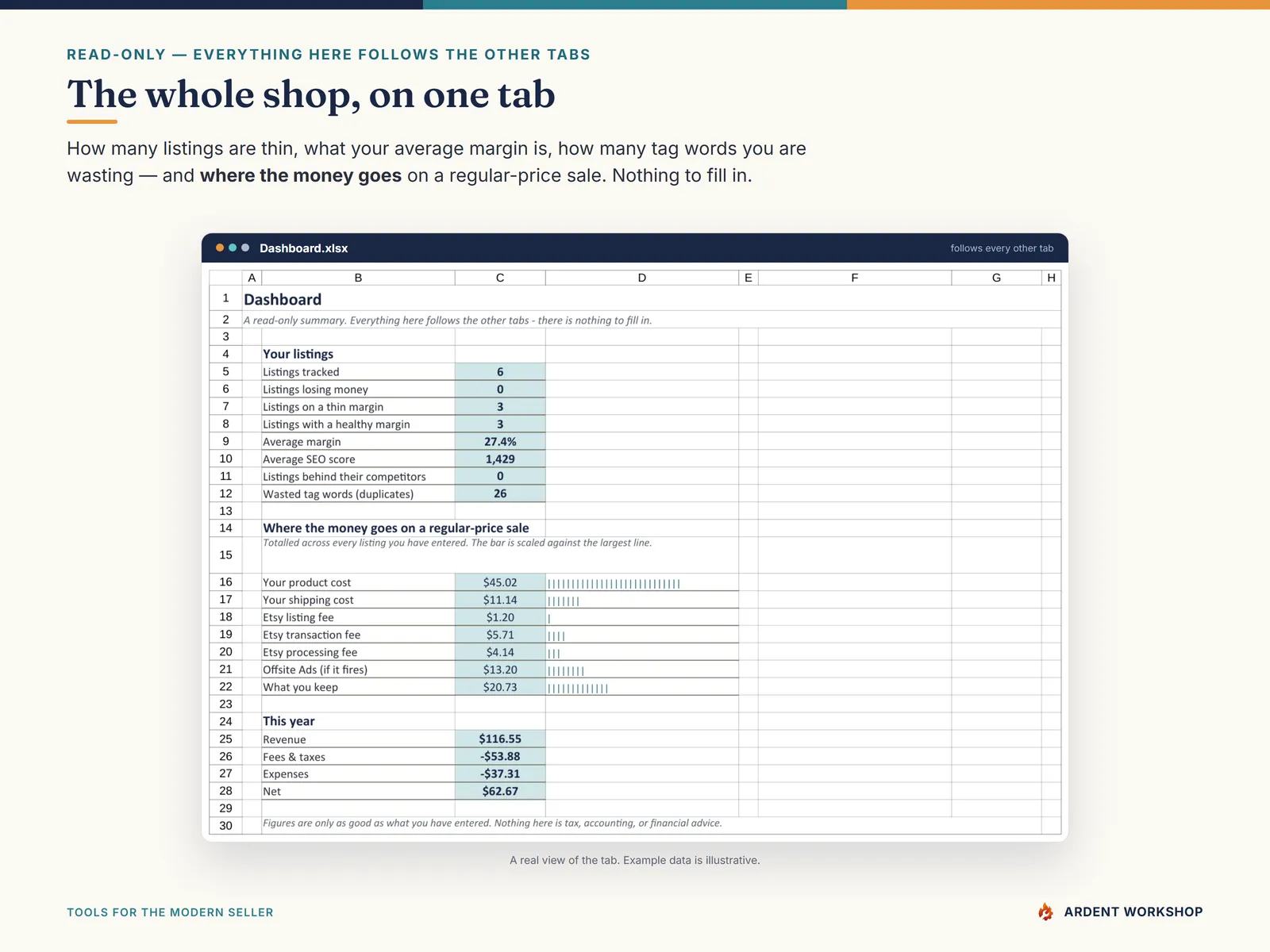This screenshot has width=1270, height=952.
Task: Click the Average SEO score value 1,429
Action: coord(500,459)
